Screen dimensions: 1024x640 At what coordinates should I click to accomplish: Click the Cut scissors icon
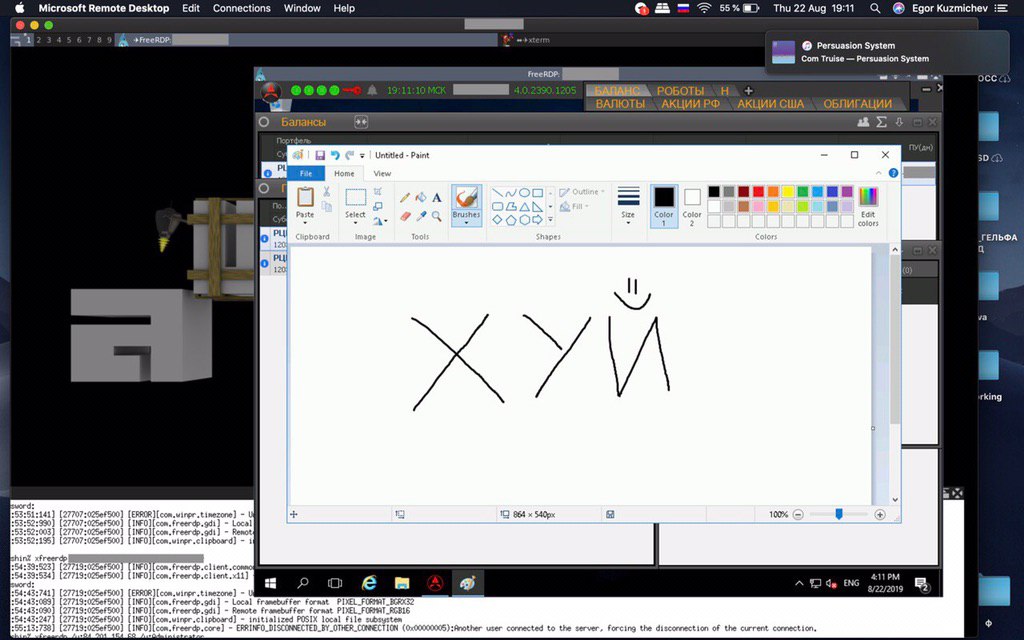tap(327, 192)
